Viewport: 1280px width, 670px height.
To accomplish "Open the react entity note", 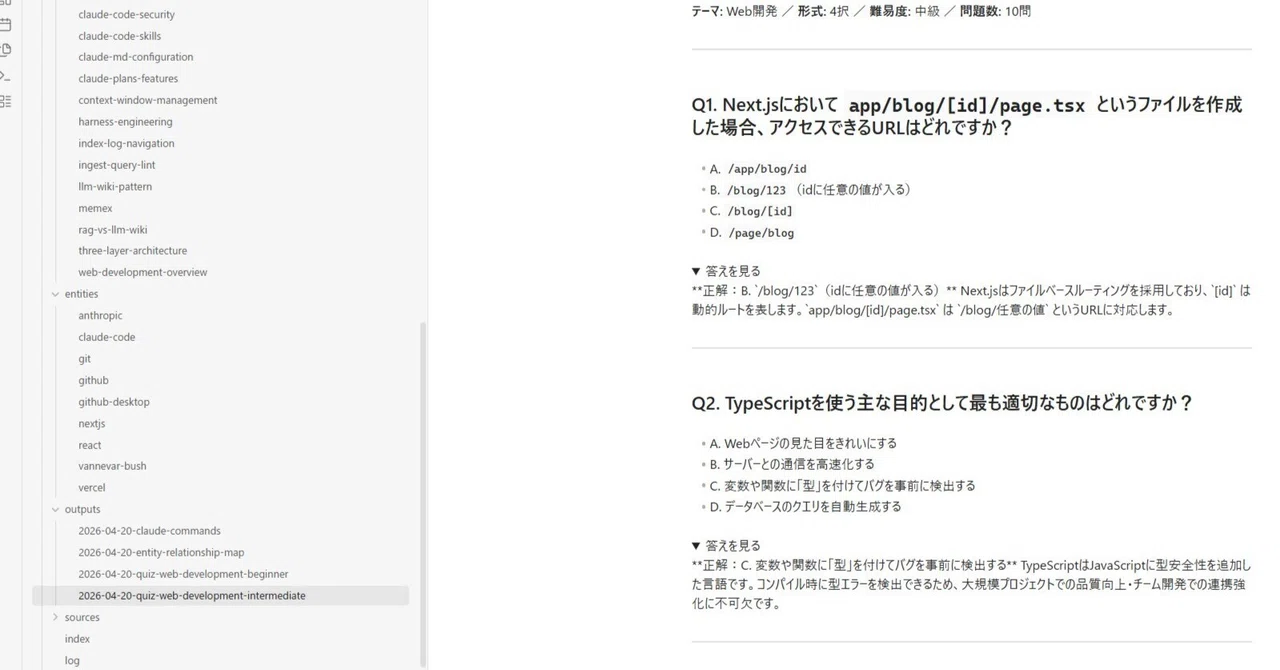I will point(90,445).
